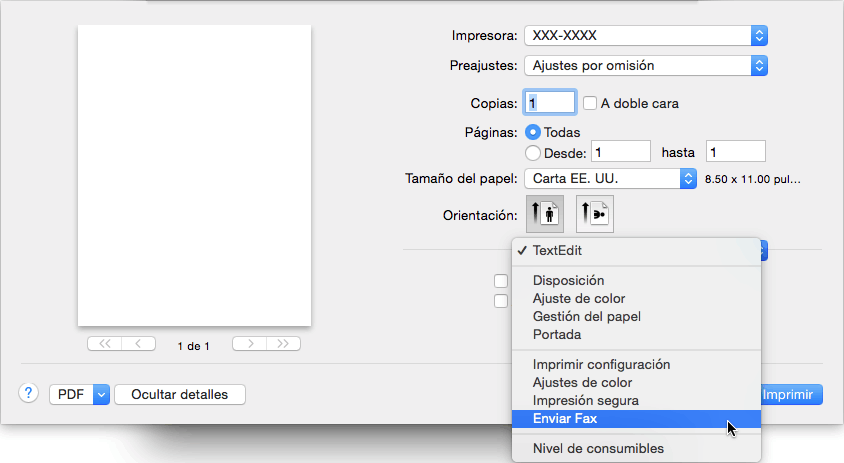Focus the Copias input field
The image size is (844, 463).
pyautogui.click(x=550, y=102)
